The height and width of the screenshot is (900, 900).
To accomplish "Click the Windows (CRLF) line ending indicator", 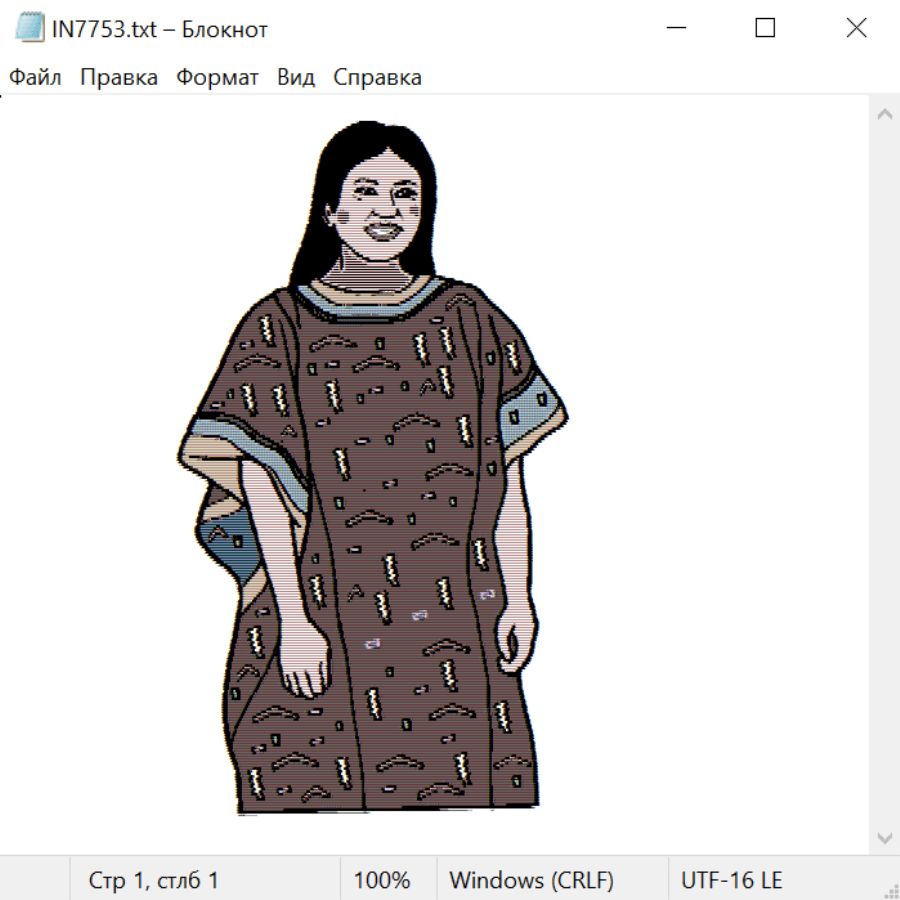I will click(531, 881).
